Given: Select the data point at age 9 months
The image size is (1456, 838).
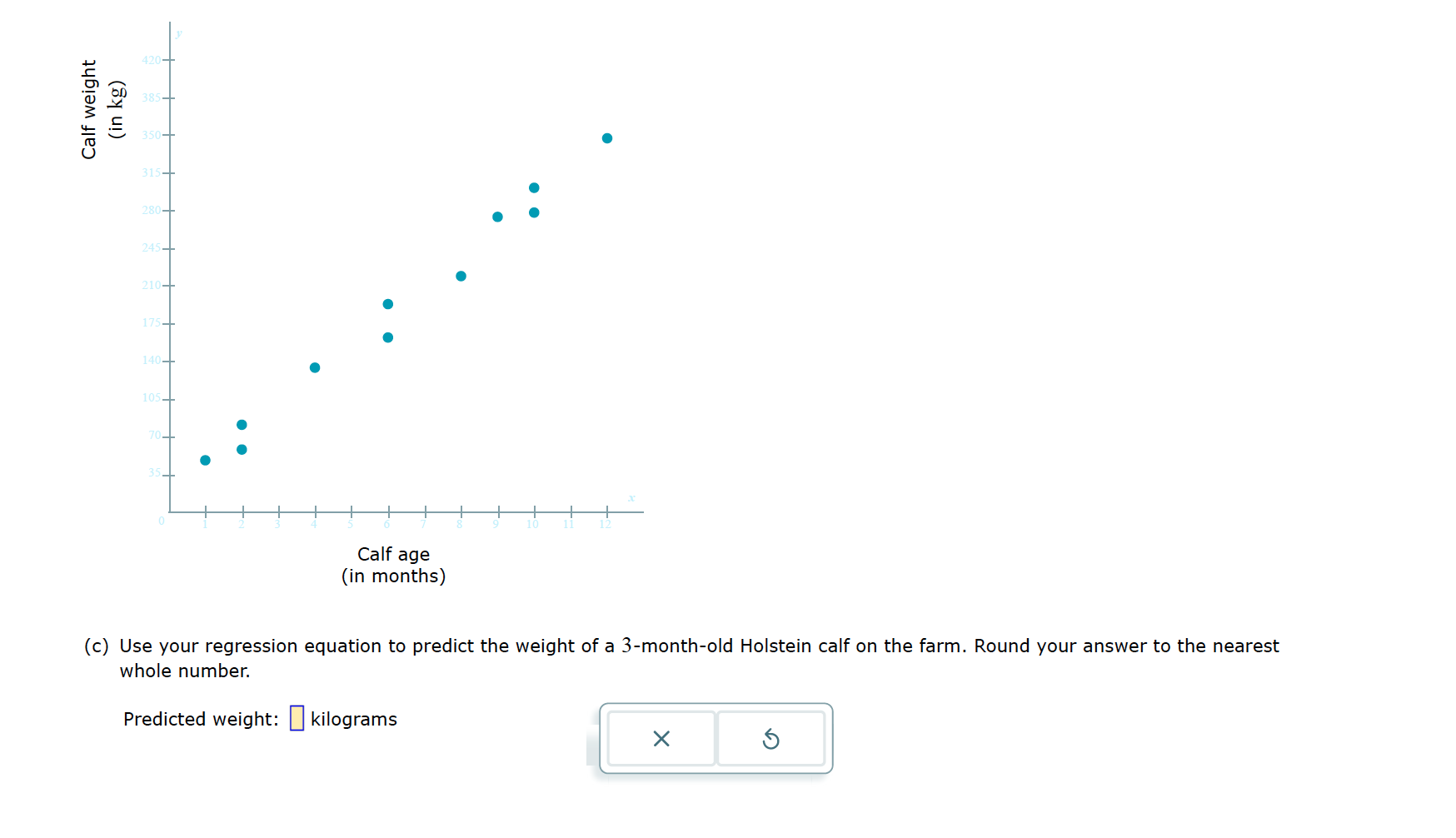Looking at the screenshot, I should click(x=496, y=217).
